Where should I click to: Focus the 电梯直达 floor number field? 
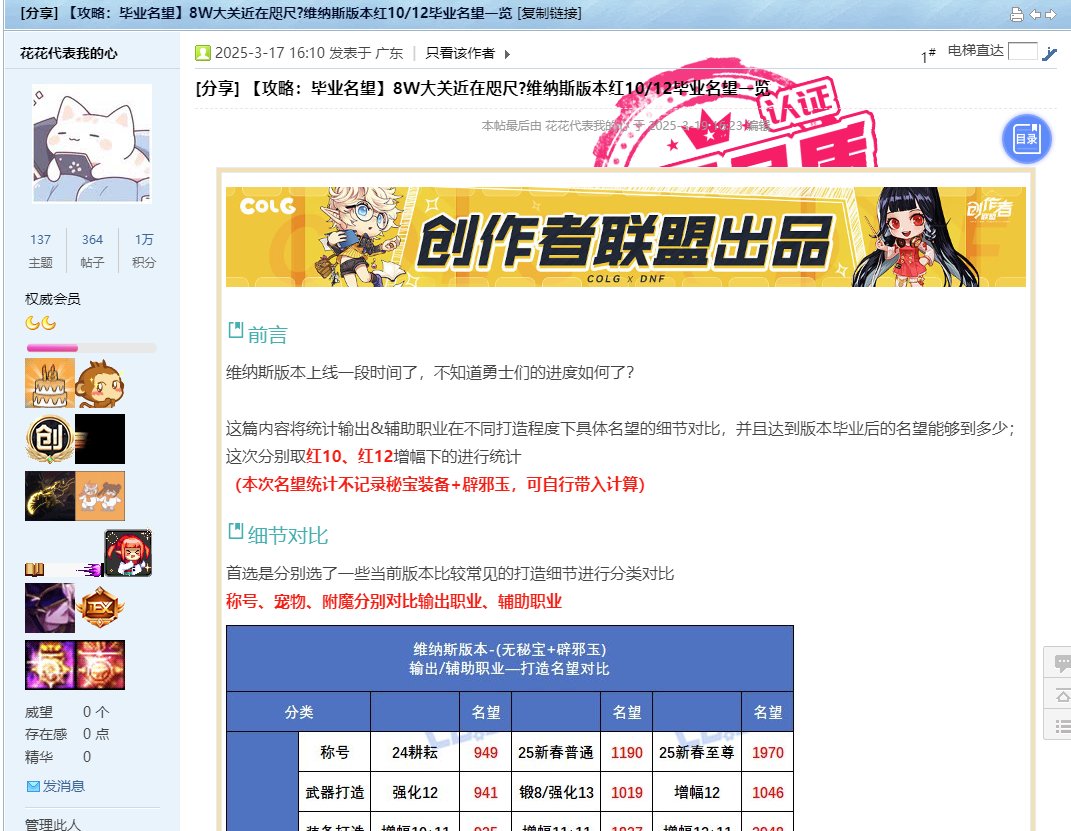point(1023,51)
